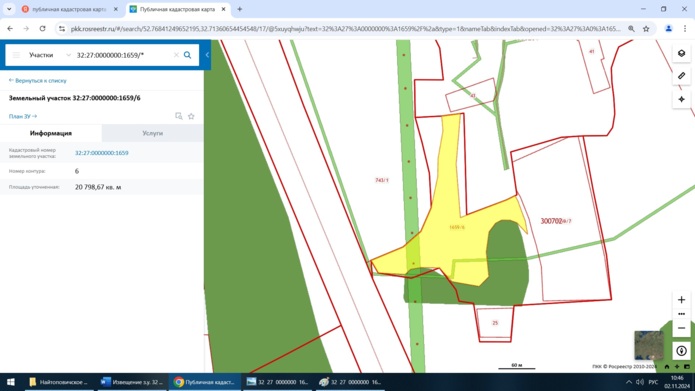Show hidden system tray icons
The height and width of the screenshot is (391, 695).
click(x=629, y=382)
